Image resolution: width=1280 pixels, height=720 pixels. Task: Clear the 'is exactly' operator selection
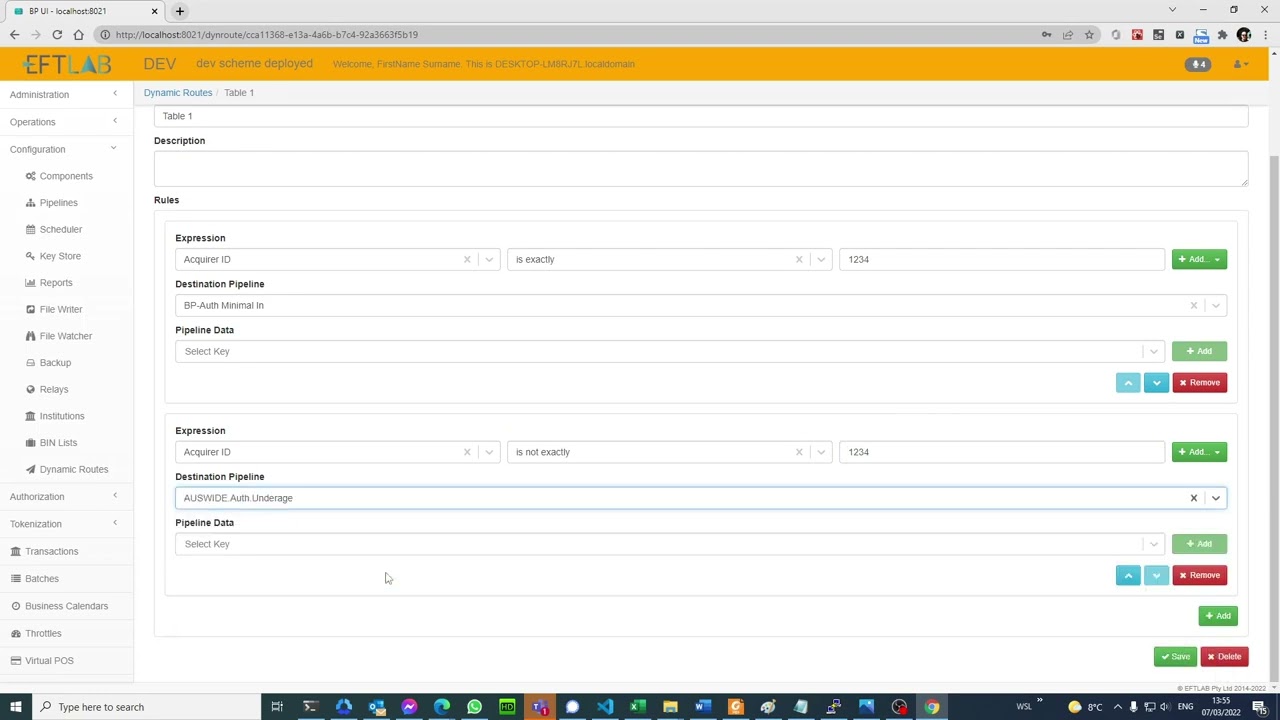click(x=799, y=259)
